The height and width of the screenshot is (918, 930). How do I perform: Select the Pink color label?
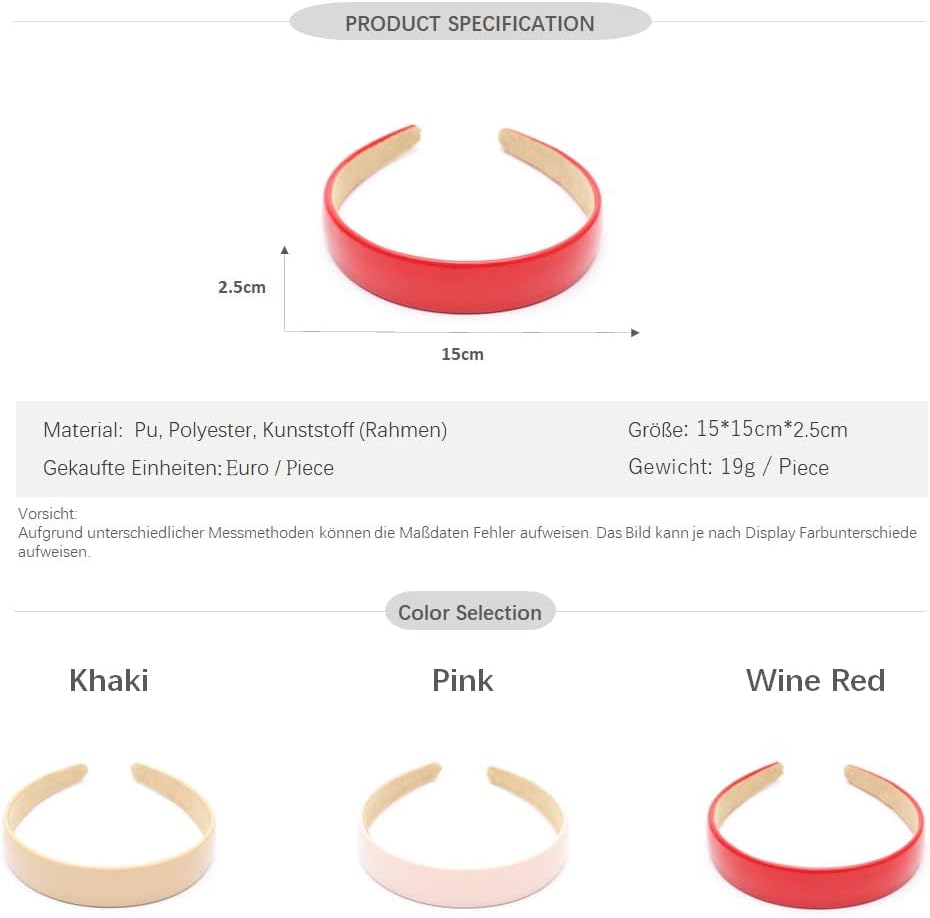[462, 681]
